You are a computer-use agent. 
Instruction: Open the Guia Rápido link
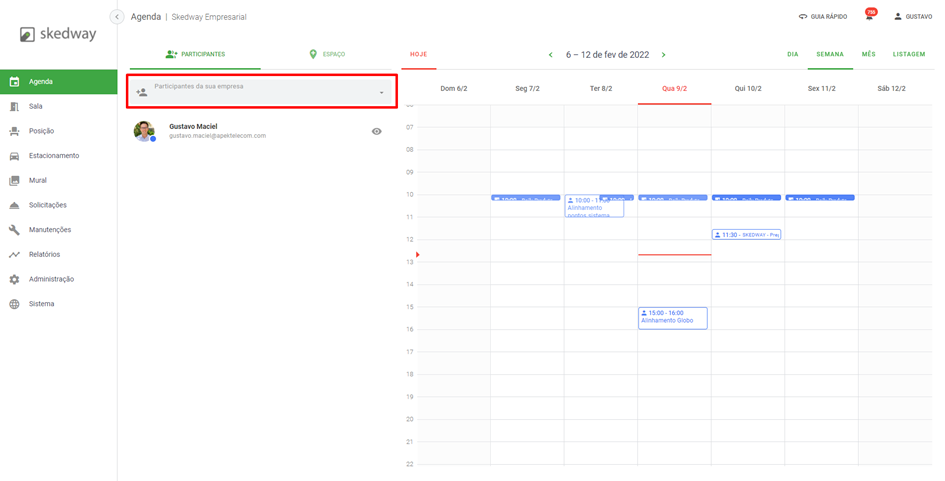point(823,17)
